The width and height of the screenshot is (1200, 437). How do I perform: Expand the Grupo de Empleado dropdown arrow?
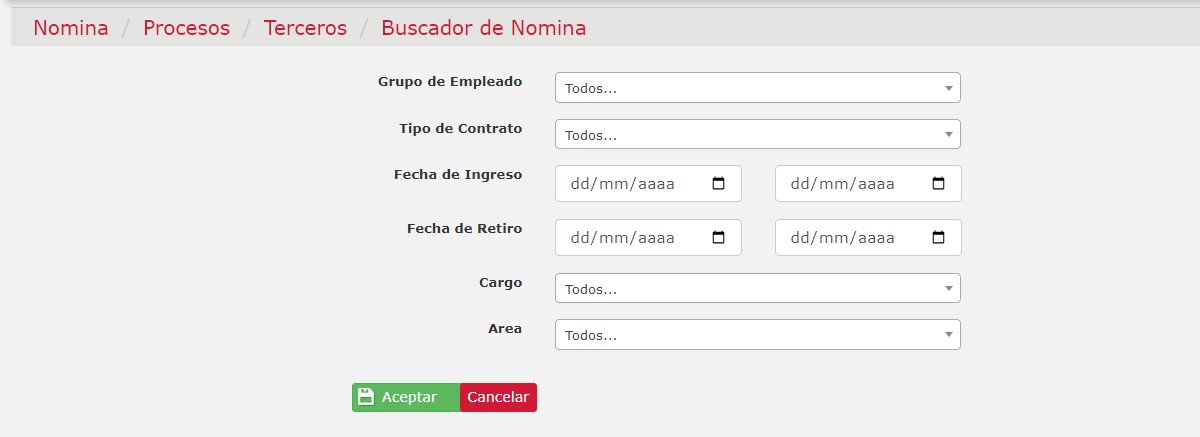point(948,88)
